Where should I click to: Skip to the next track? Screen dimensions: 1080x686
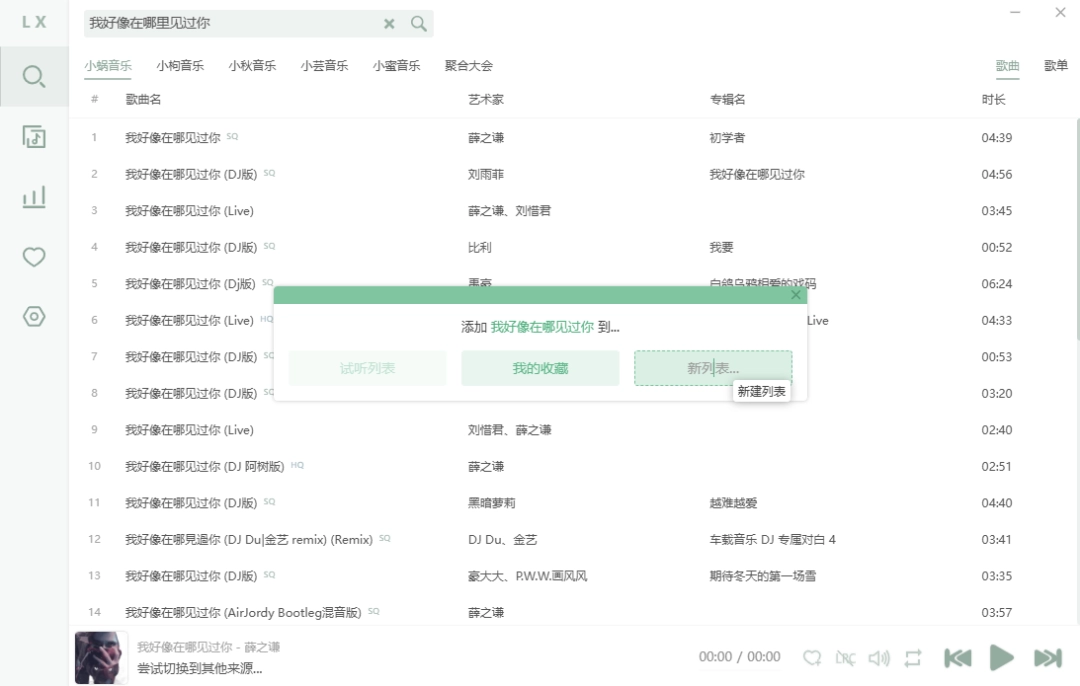coord(1047,657)
